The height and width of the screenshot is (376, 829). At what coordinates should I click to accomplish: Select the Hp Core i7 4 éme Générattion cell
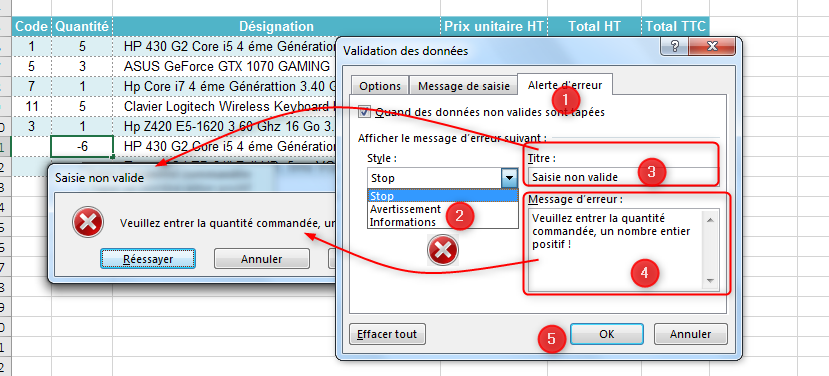pos(225,86)
